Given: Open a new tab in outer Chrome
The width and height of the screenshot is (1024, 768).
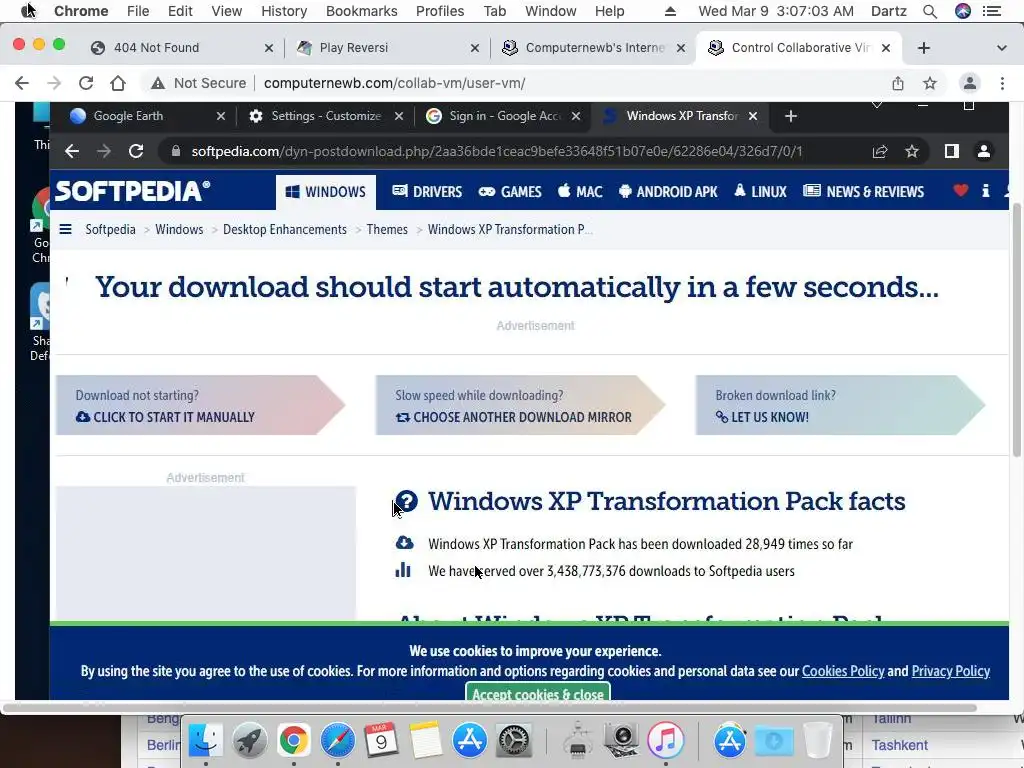Looking at the screenshot, I should [x=923, y=48].
